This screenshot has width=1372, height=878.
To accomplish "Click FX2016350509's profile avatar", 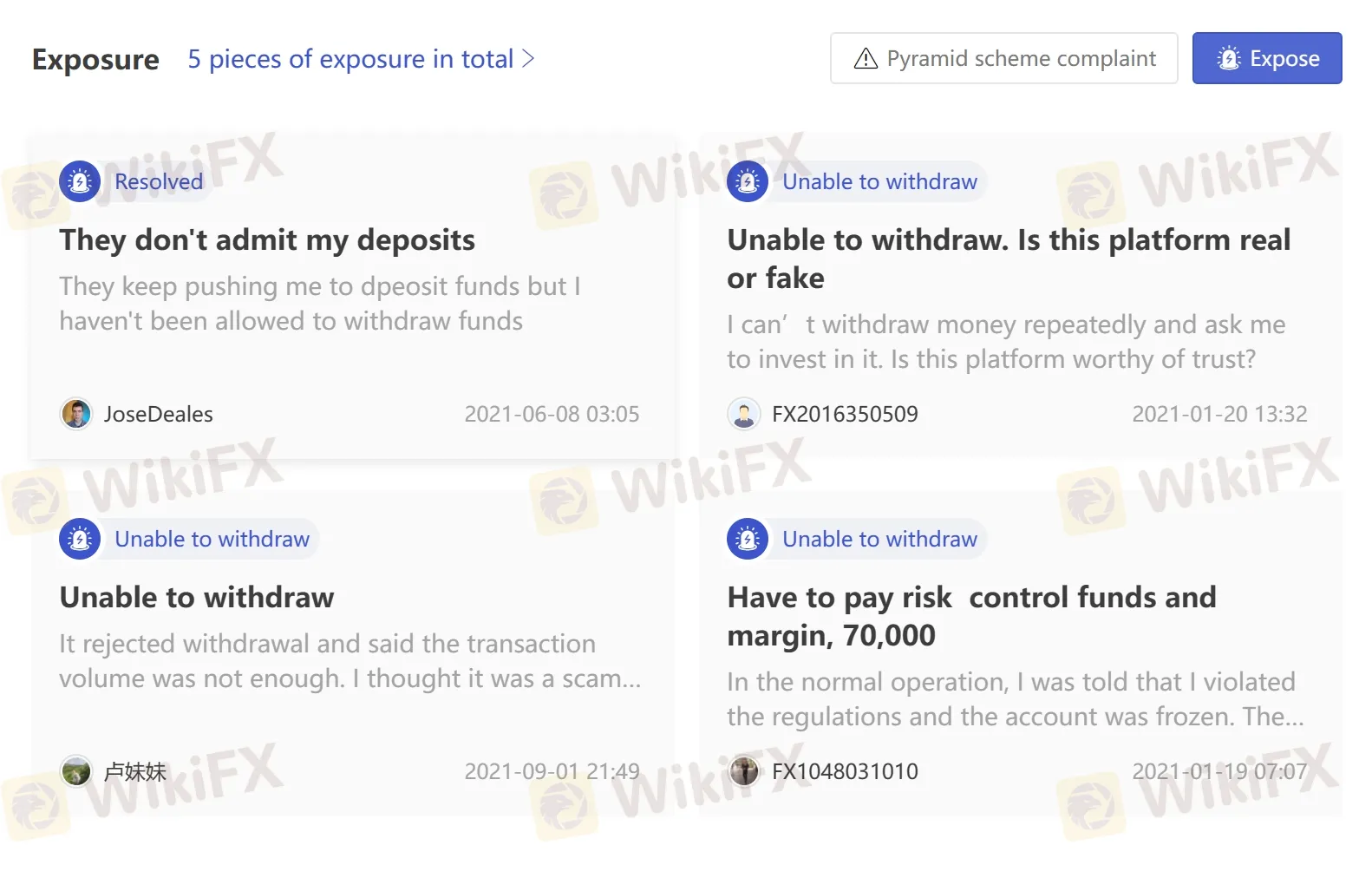I will point(744,414).
